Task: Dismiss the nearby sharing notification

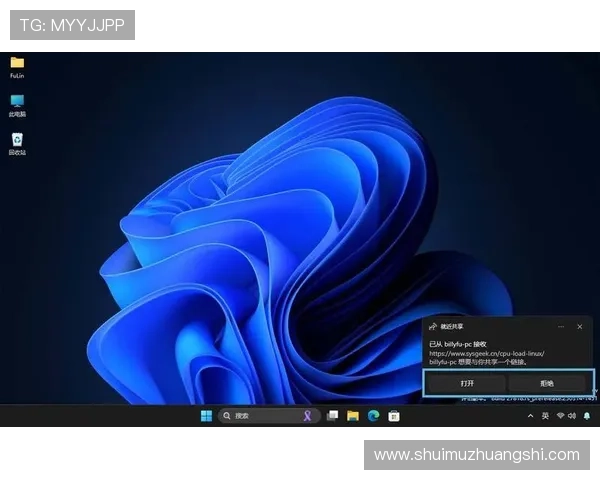Action: tap(580, 326)
